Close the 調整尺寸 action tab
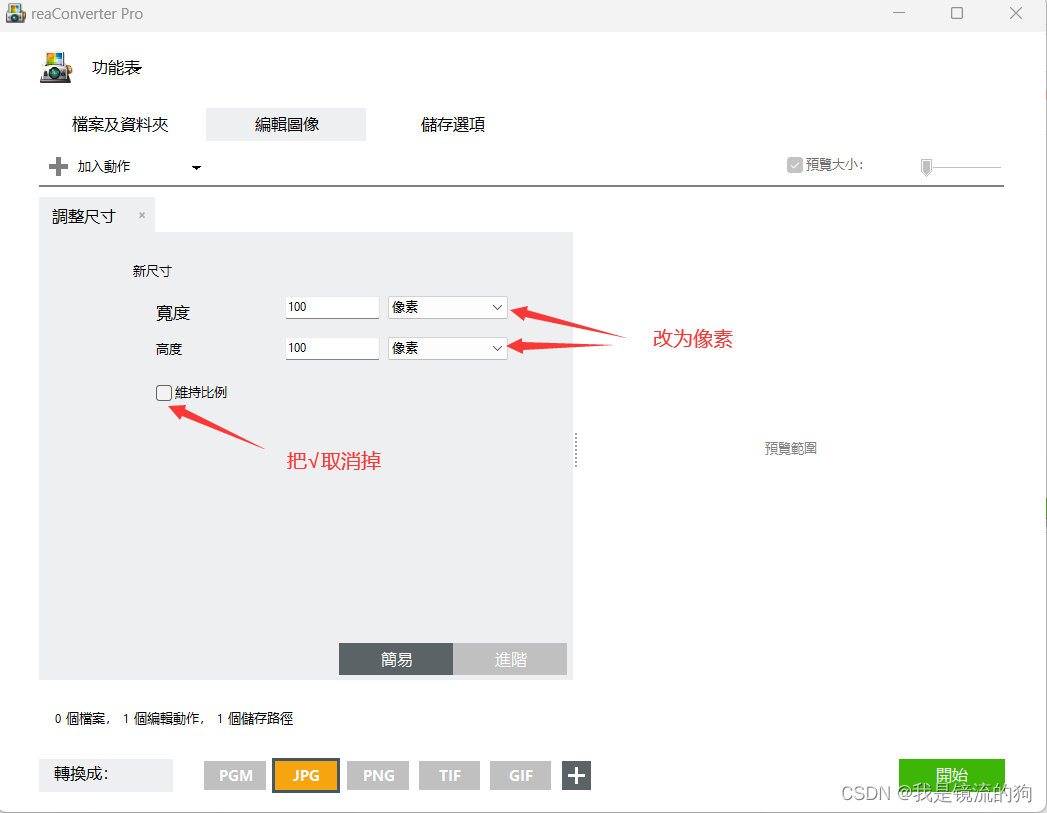Image resolution: width=1047 pixels, height=813 pixels. pos(141,214)
